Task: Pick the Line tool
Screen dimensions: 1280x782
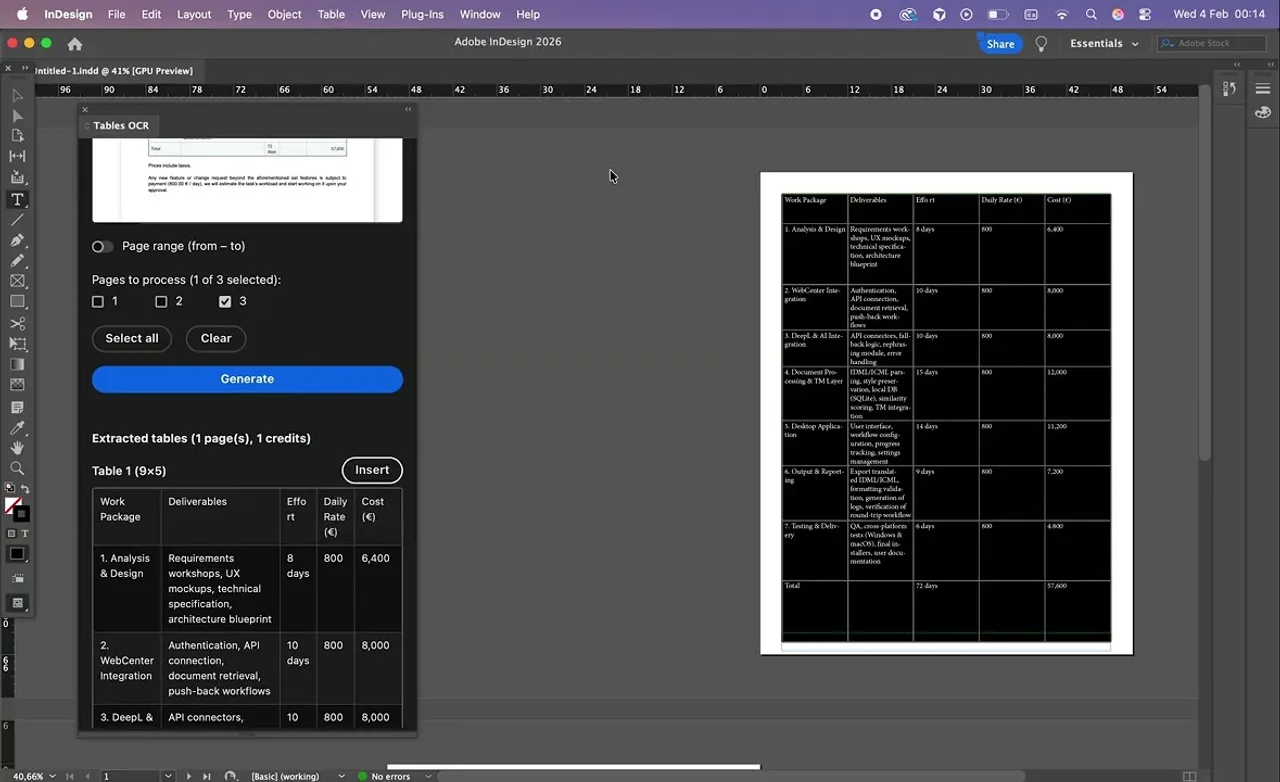Action: 17,220
